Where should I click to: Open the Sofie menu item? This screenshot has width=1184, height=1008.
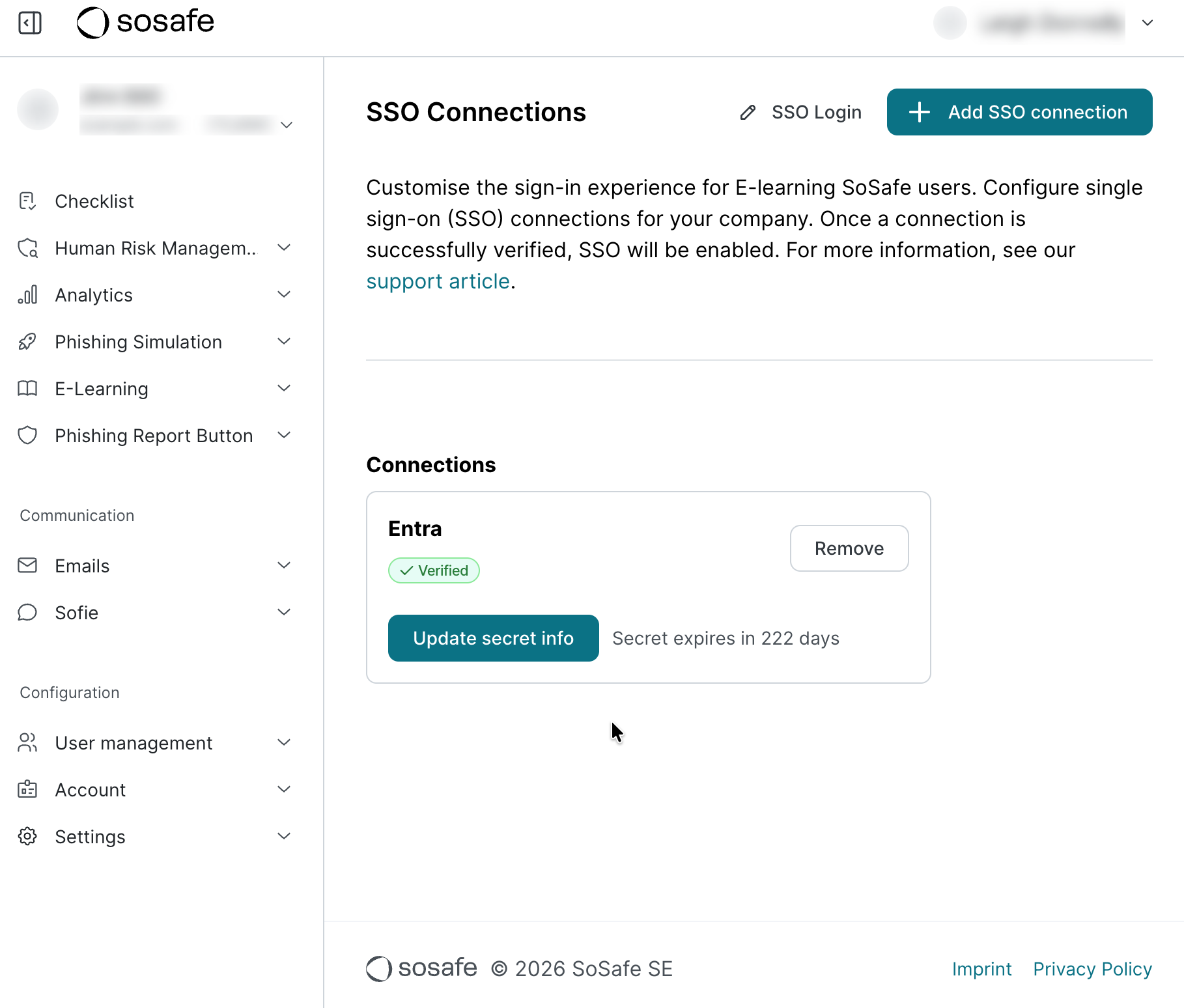77,613
